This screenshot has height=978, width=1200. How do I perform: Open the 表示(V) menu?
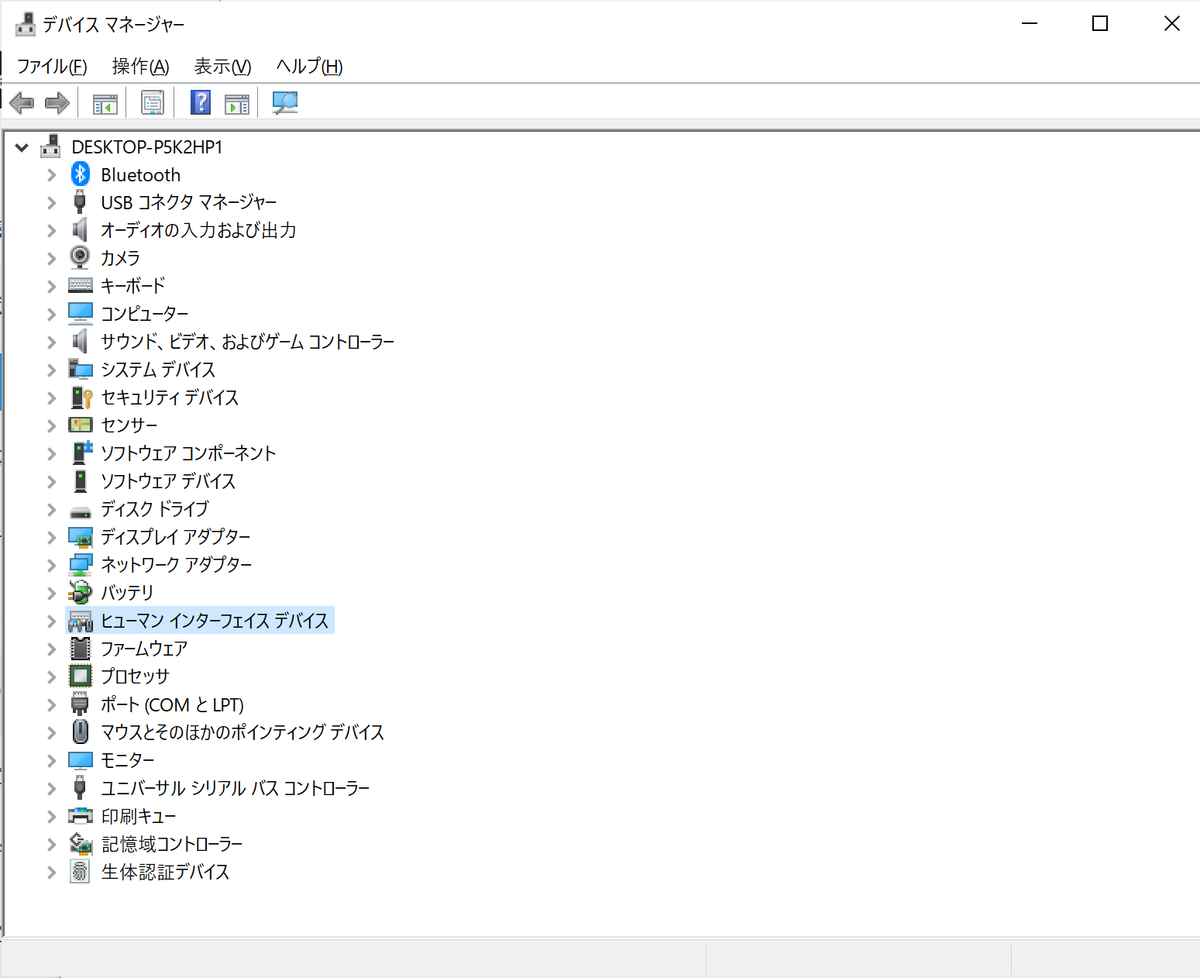[x=222, y=66]
